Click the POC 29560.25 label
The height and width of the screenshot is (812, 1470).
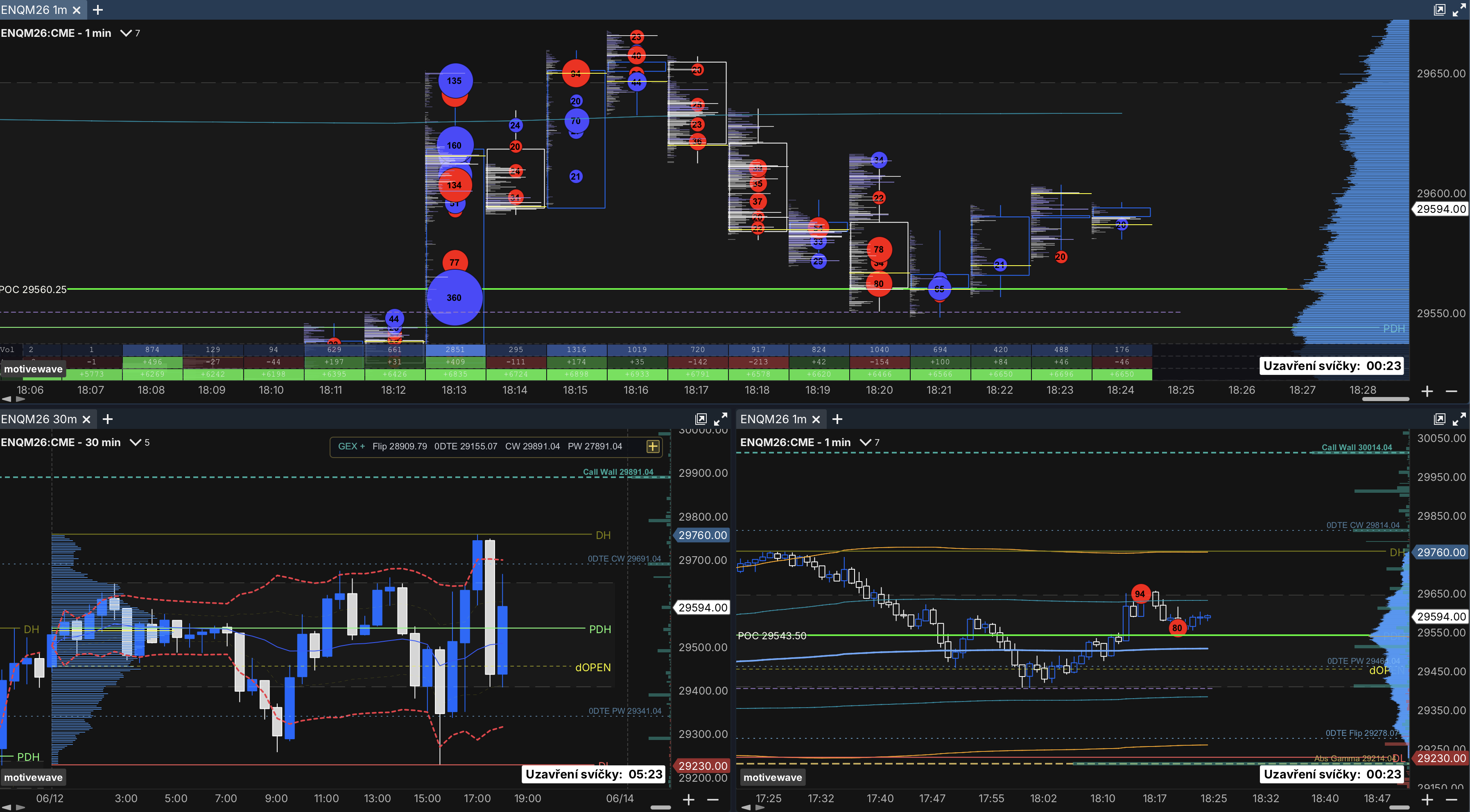click(34, 289)
